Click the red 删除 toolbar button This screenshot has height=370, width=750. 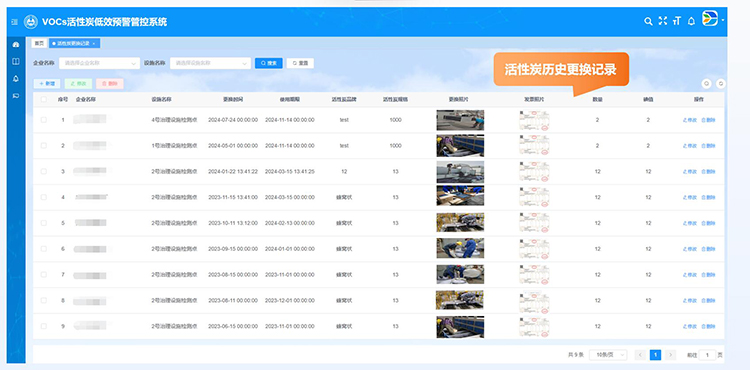tap(110, 84)
